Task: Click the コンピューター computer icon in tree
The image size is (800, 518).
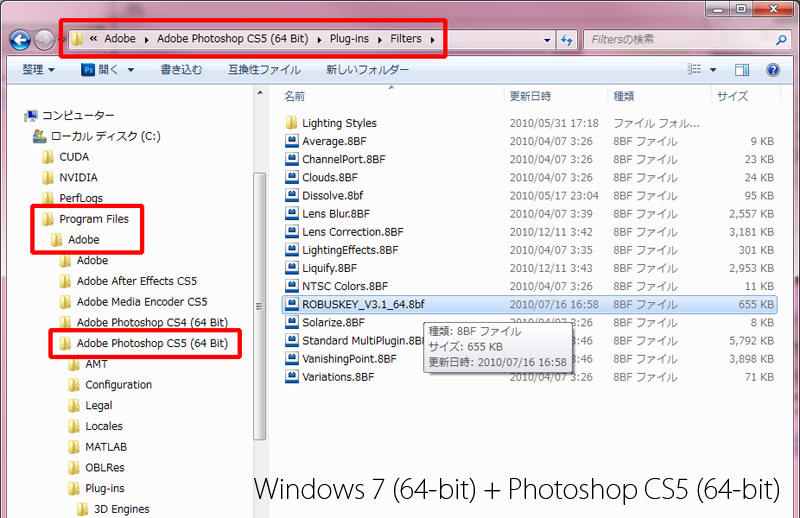Action: pyautogui.click(x=31, y=116)
